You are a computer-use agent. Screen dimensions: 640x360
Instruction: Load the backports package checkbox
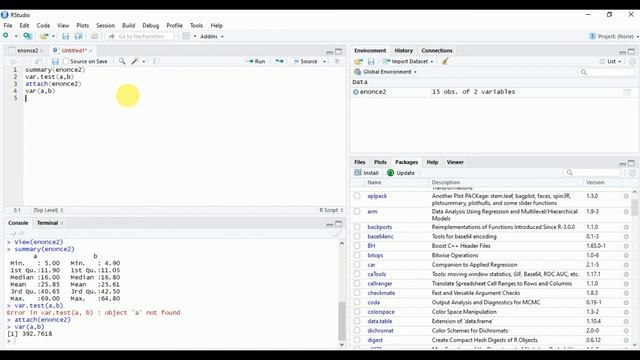[x=357, y=227]
